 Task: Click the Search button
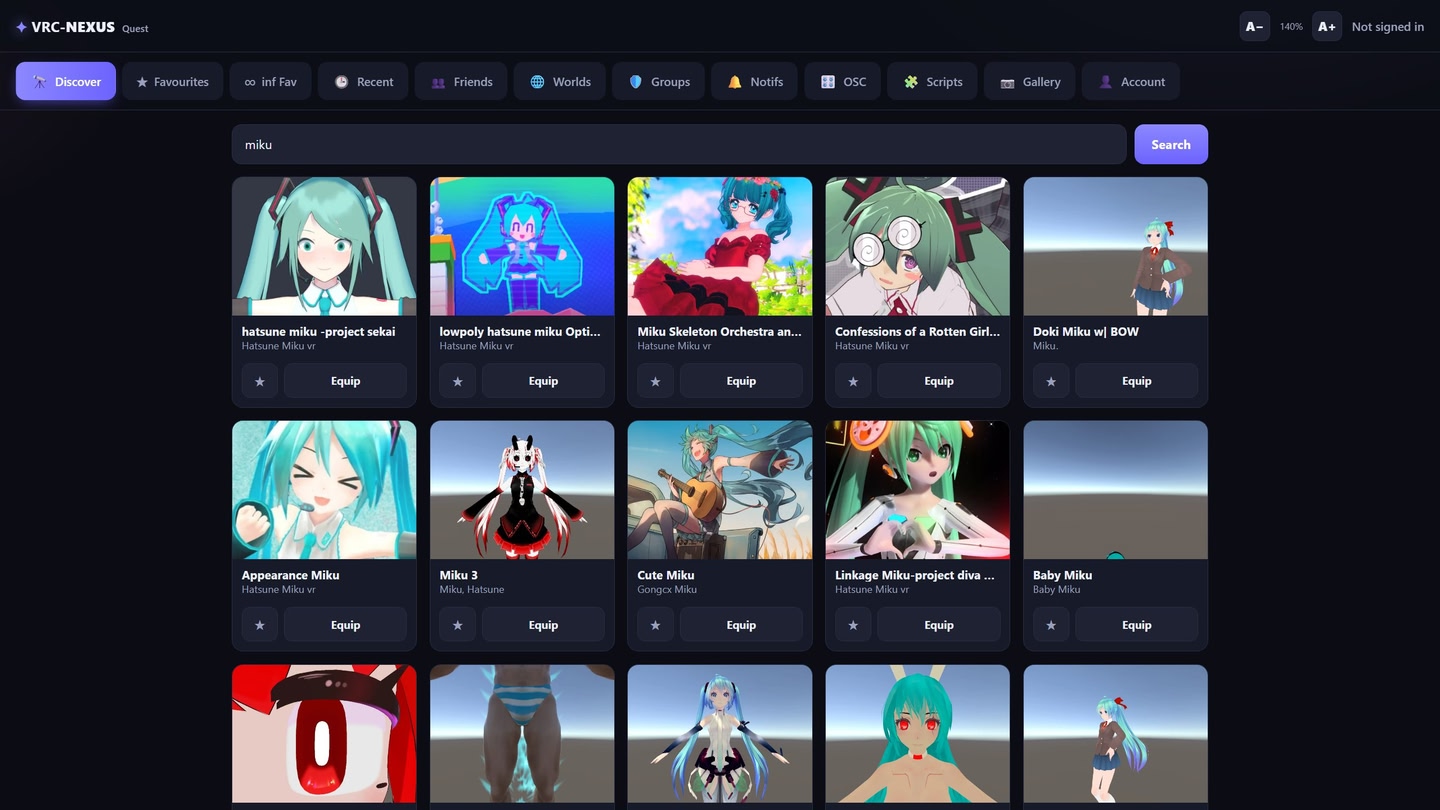[1171, 144]
